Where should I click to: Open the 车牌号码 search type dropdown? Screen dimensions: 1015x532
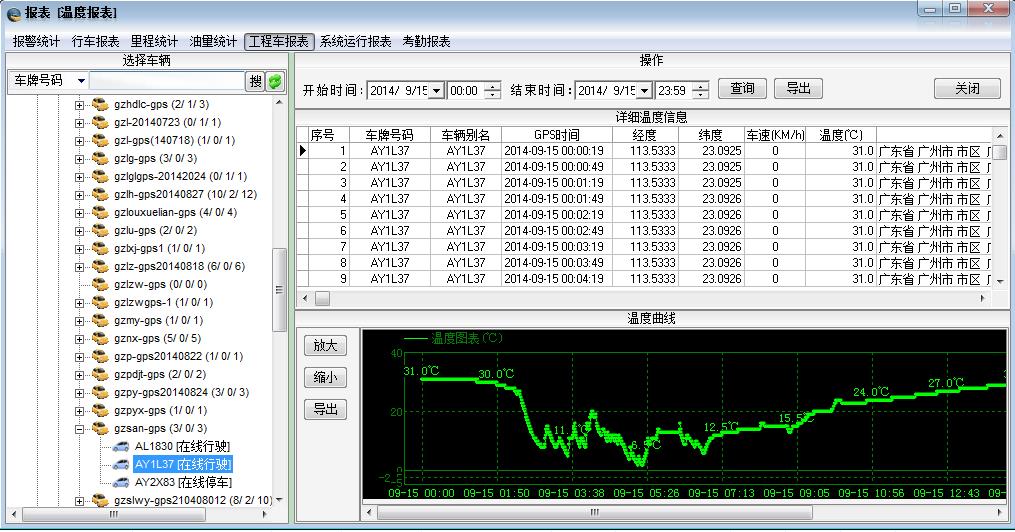(80, 81)
